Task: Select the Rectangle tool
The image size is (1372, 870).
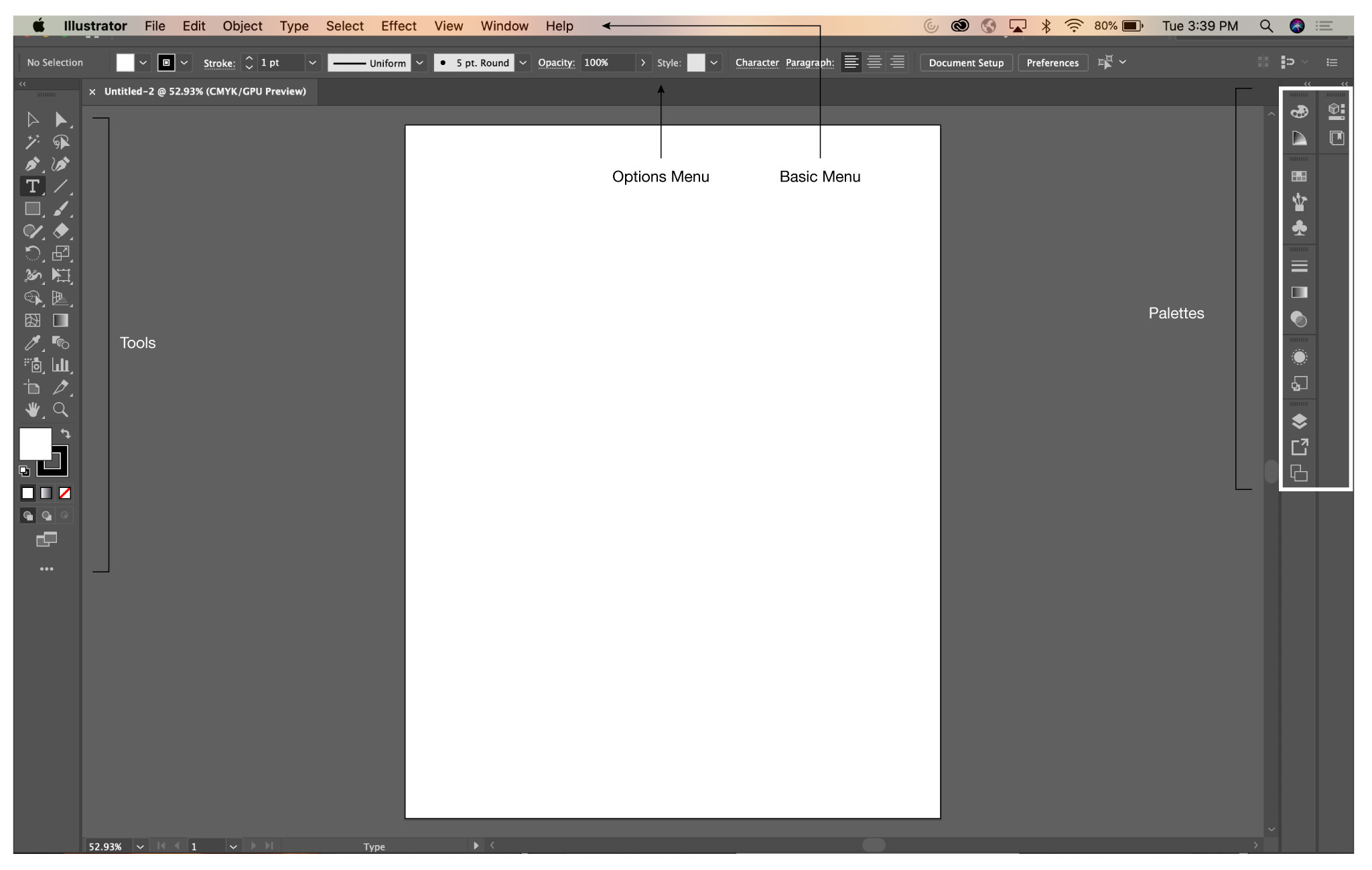Action: point(32,209)
